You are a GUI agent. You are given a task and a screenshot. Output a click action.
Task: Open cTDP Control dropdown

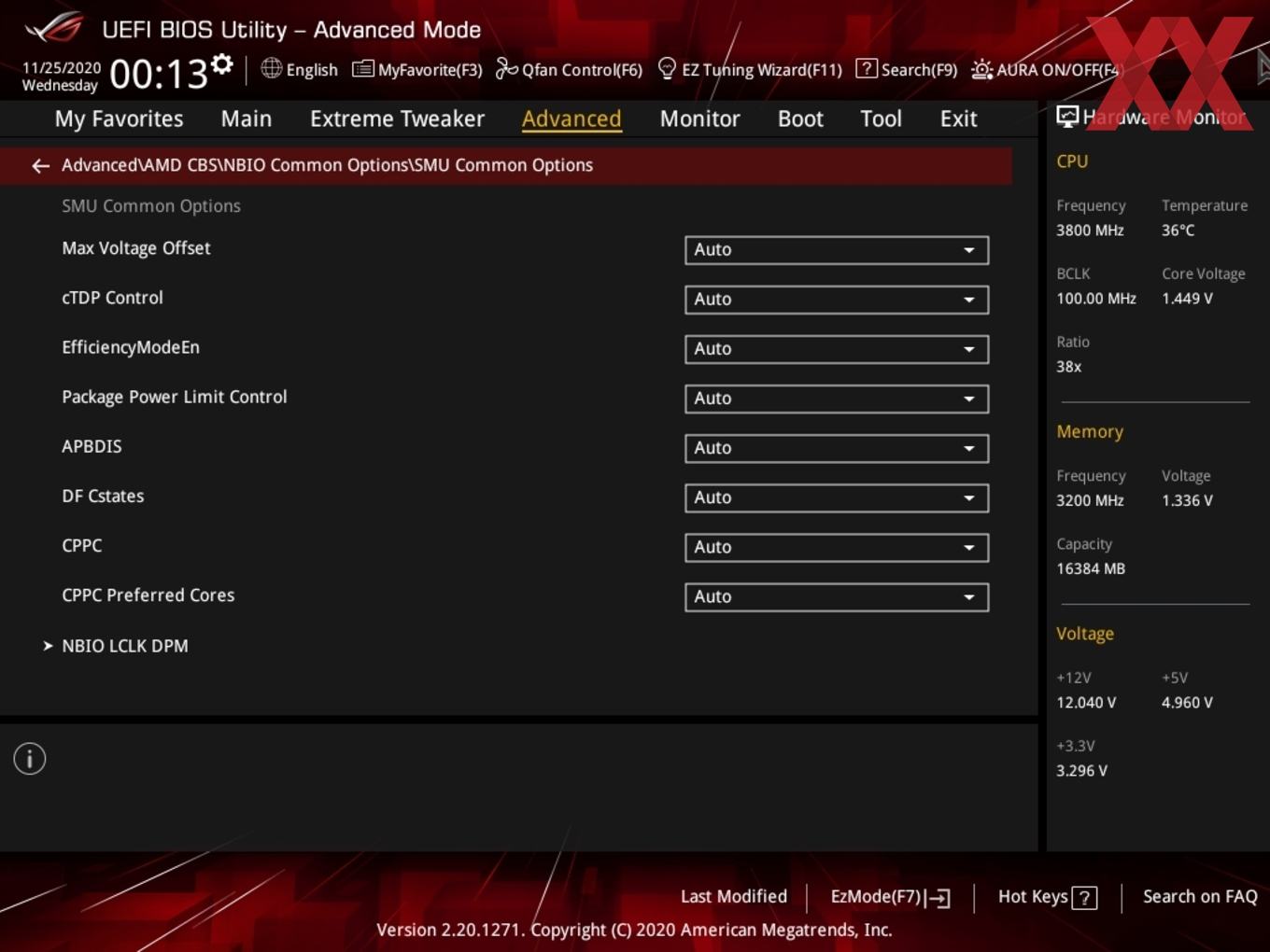click(837, 300)
